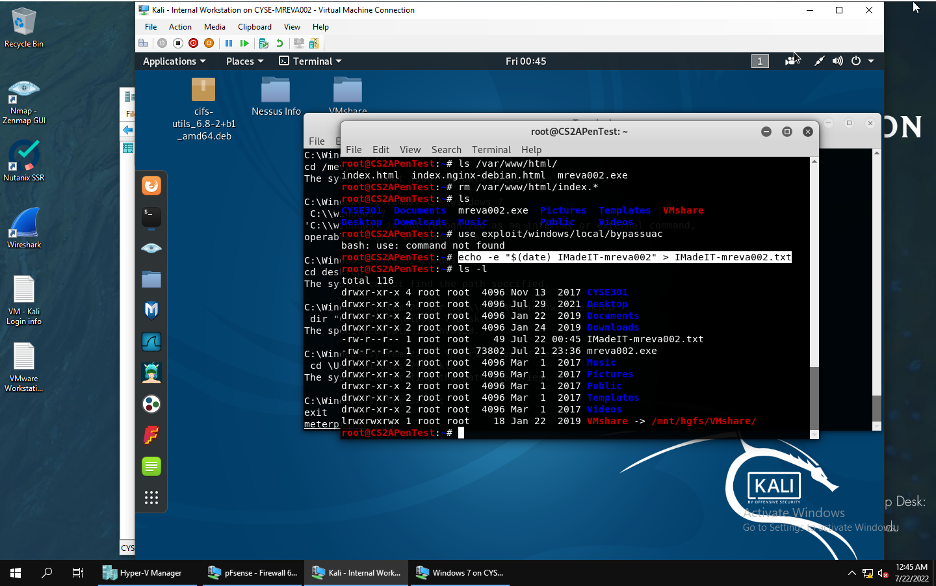Screen dimensions: 936x586
Task: Click the Checkpoint toolbar icon
Action: (x=263, y=43)
